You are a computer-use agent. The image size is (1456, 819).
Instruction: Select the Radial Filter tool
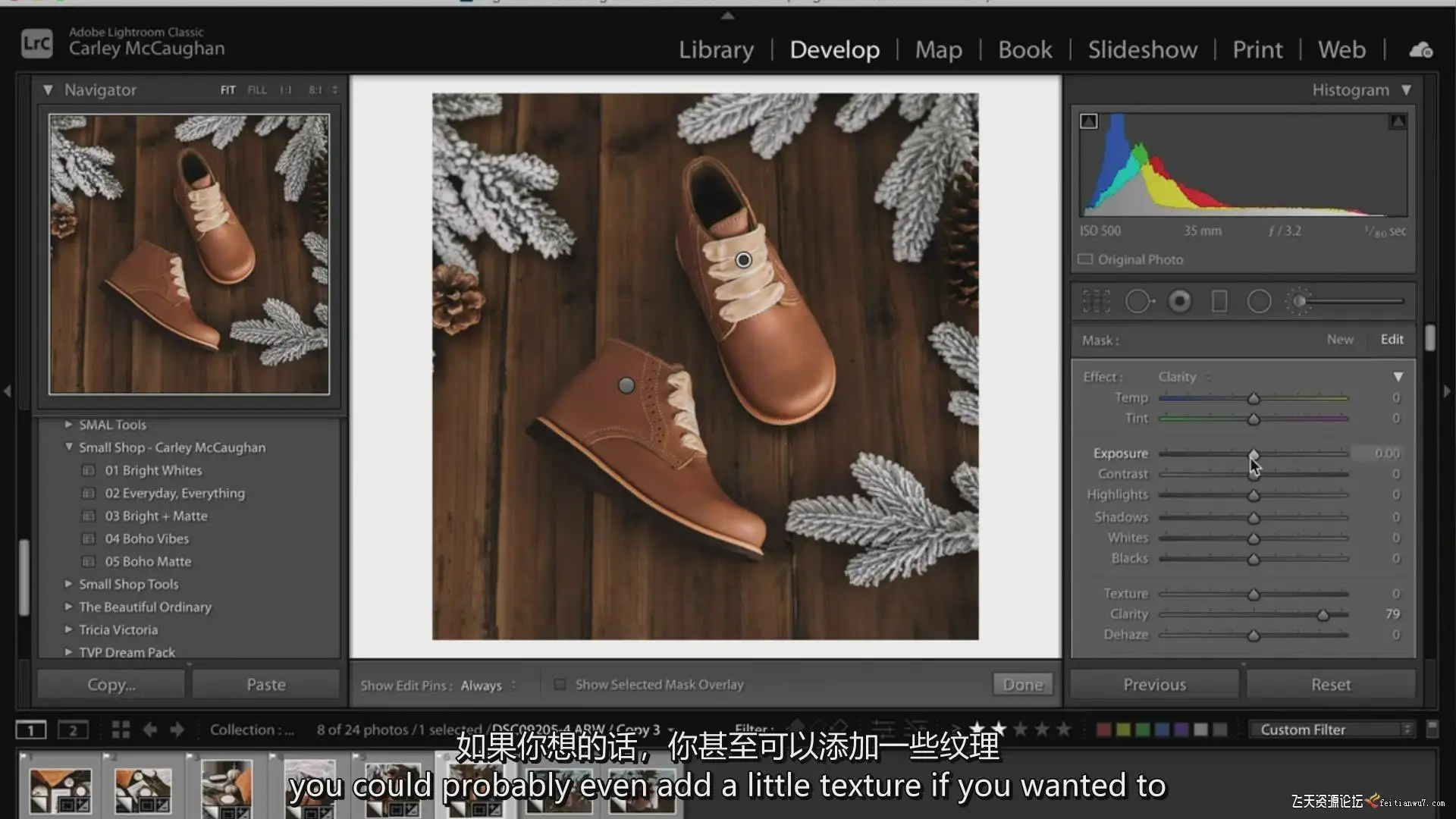(x=1259, y=302)
